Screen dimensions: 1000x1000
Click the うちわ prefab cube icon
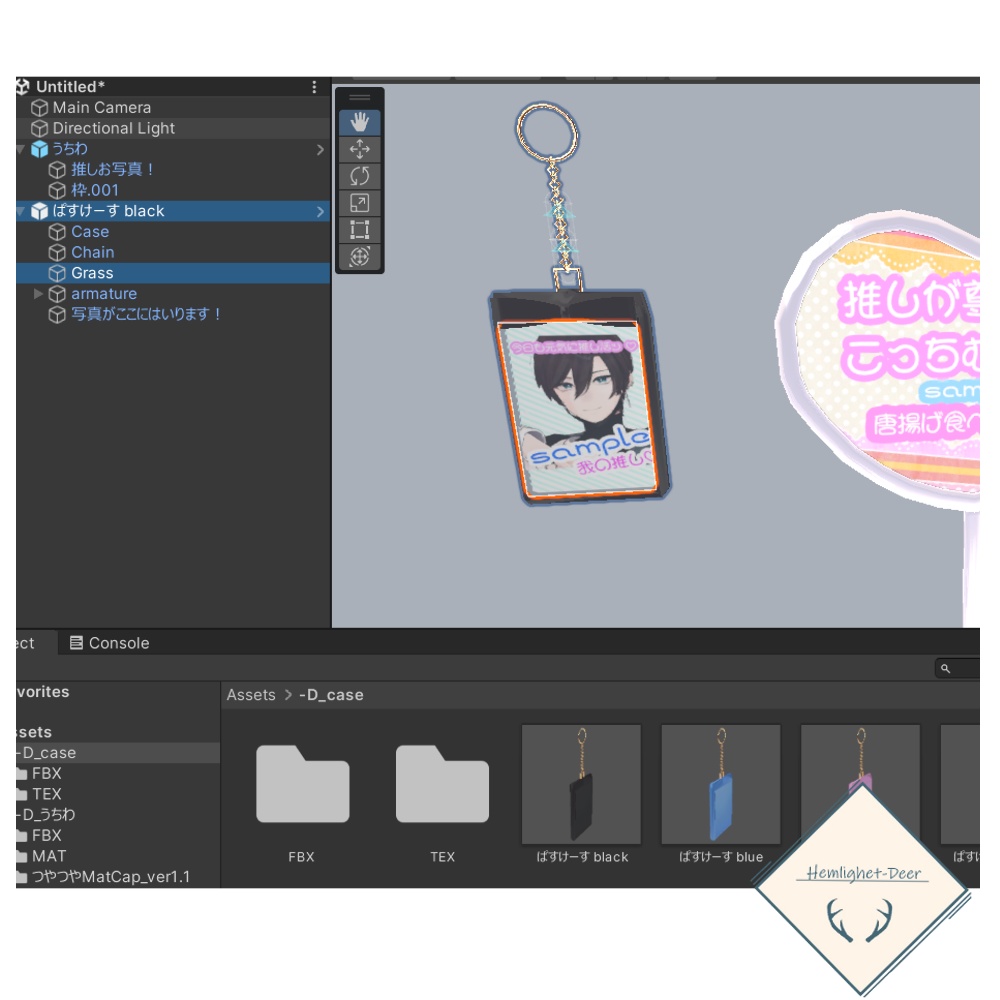(x=40, y=149)
